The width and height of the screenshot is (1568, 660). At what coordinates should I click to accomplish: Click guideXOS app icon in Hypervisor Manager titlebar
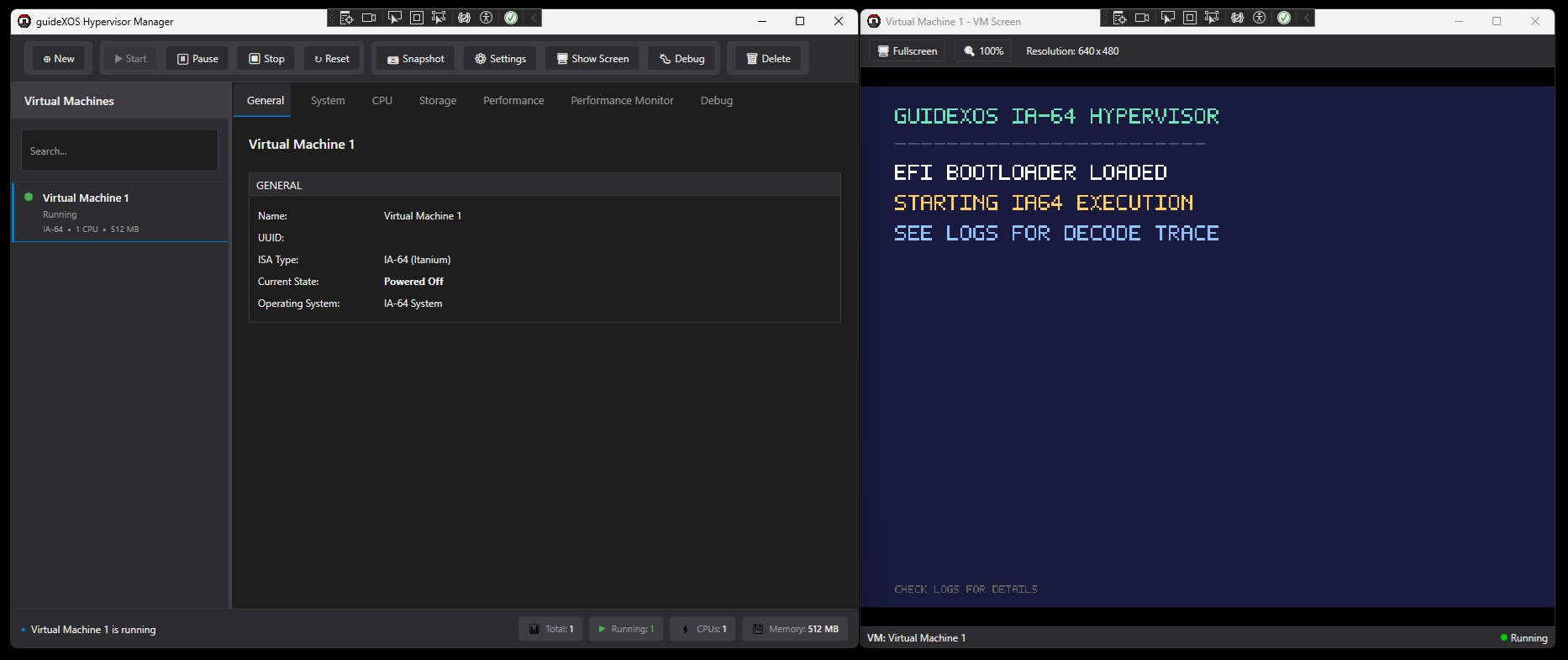[x=24, y=21]
